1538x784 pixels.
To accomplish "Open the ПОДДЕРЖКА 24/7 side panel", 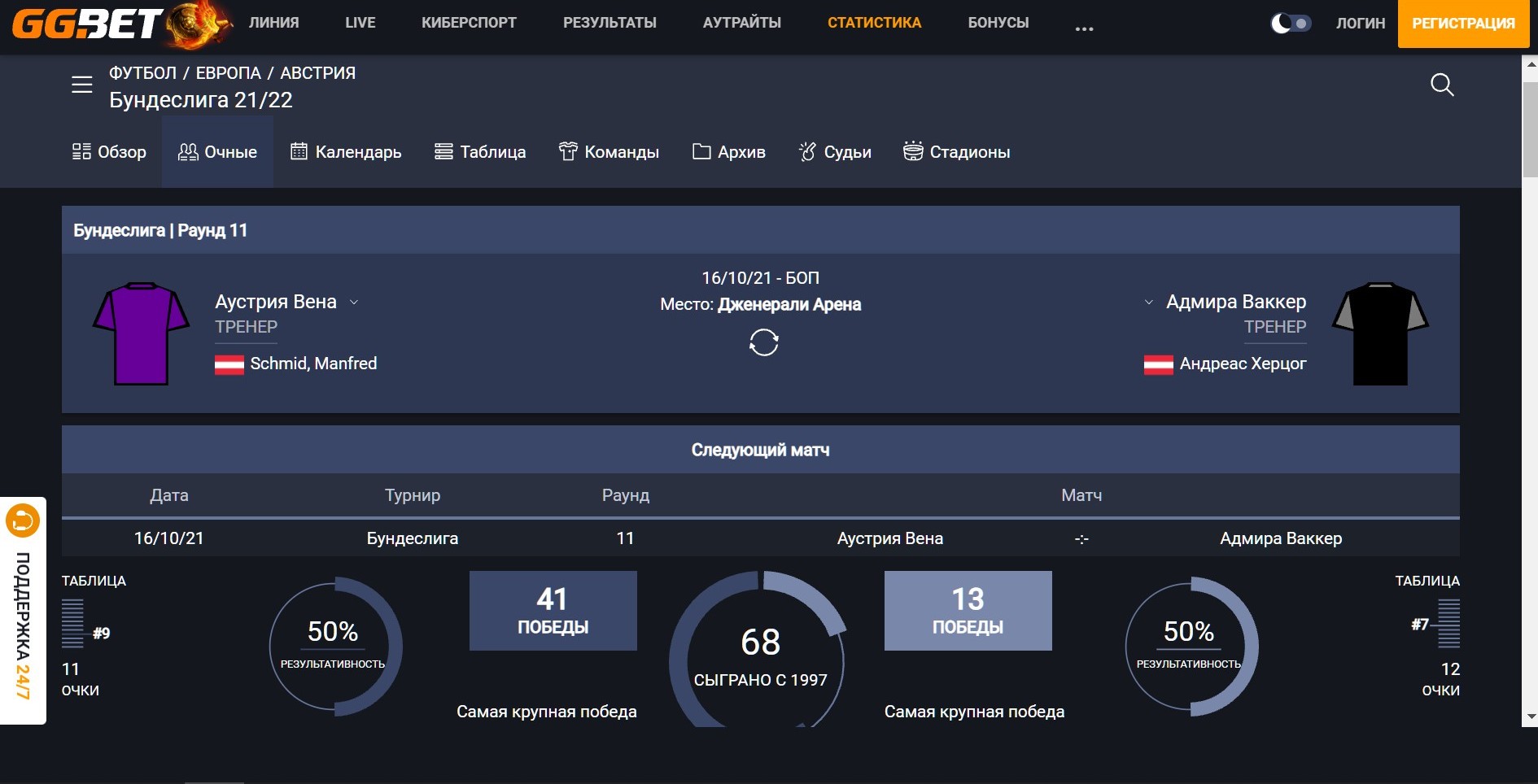I will (23, 610).
